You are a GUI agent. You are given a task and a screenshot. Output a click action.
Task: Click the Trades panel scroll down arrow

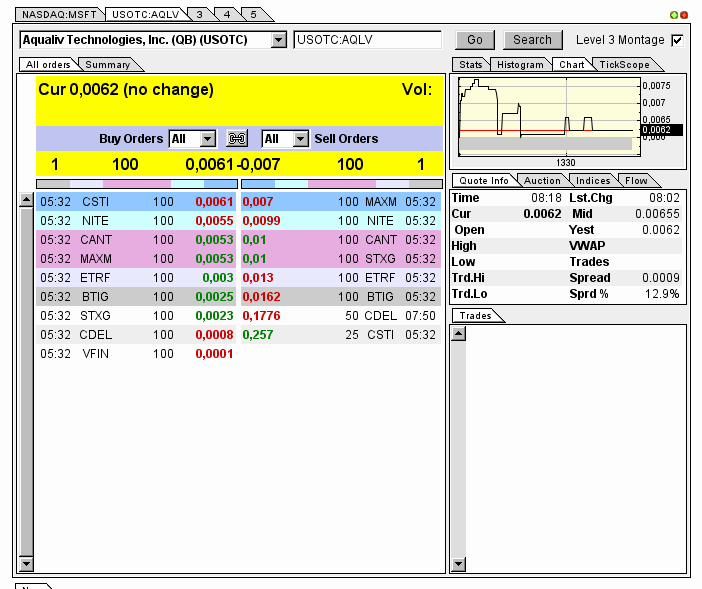tap(459, 565)
